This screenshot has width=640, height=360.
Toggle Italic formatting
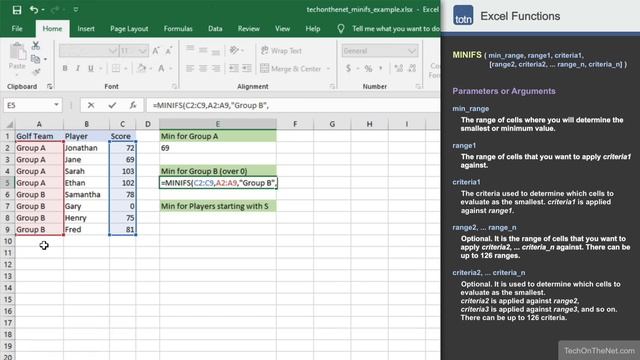(x=78, y=69)
